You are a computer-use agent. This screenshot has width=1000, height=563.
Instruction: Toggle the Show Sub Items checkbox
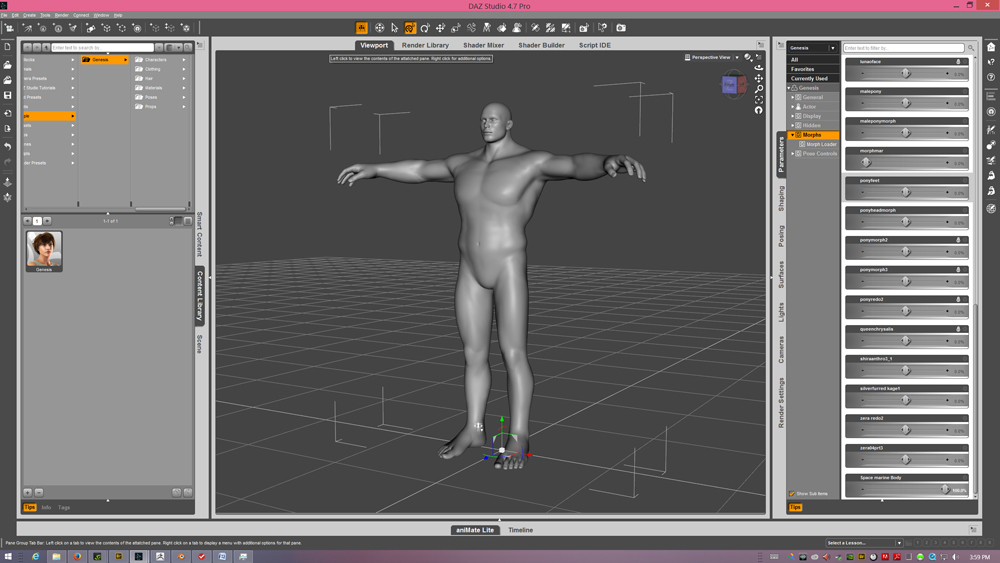(792, 493)
